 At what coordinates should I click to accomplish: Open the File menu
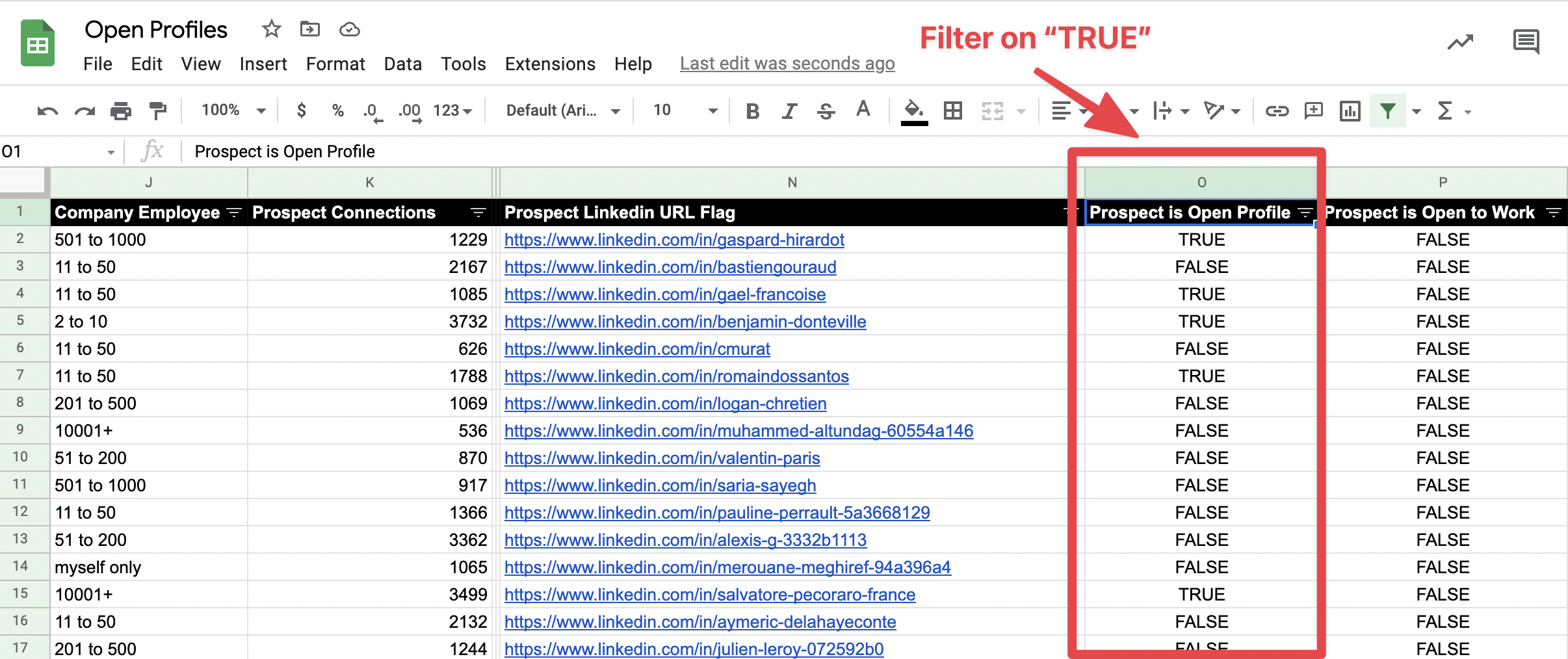98,64
